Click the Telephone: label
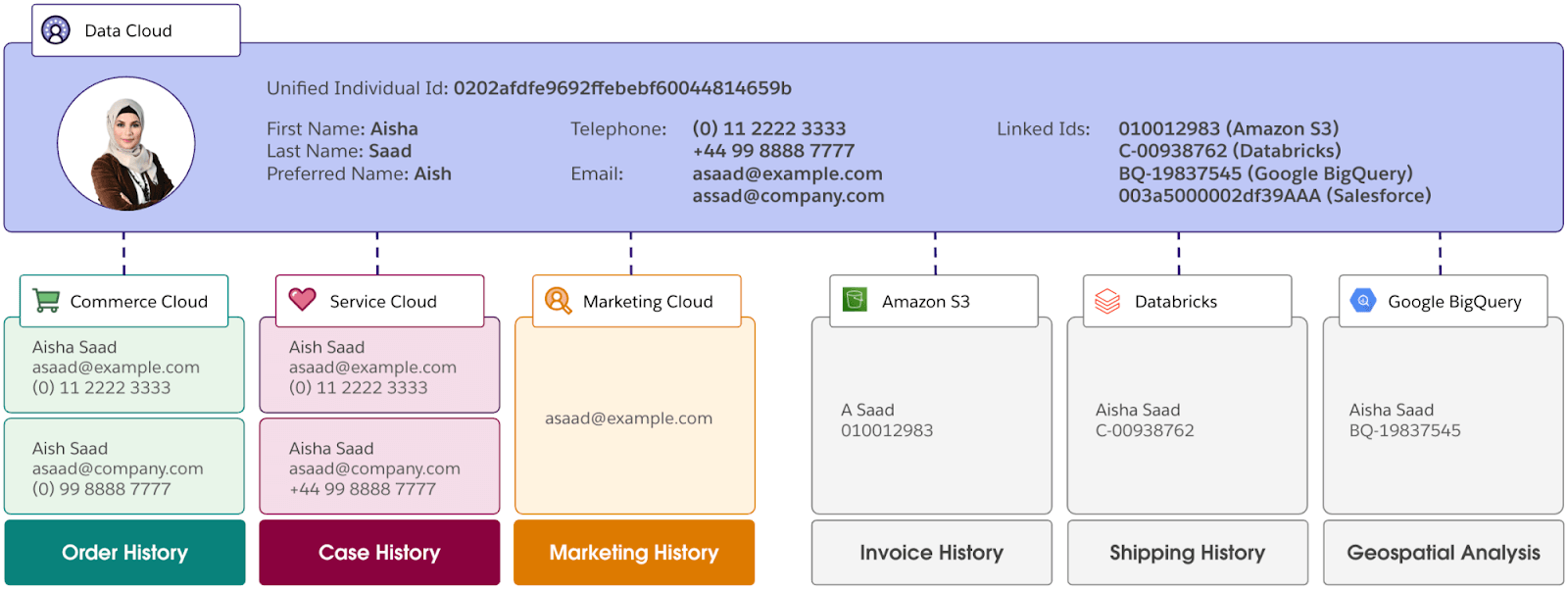1568x590 pixels. [x=618, y=128]
